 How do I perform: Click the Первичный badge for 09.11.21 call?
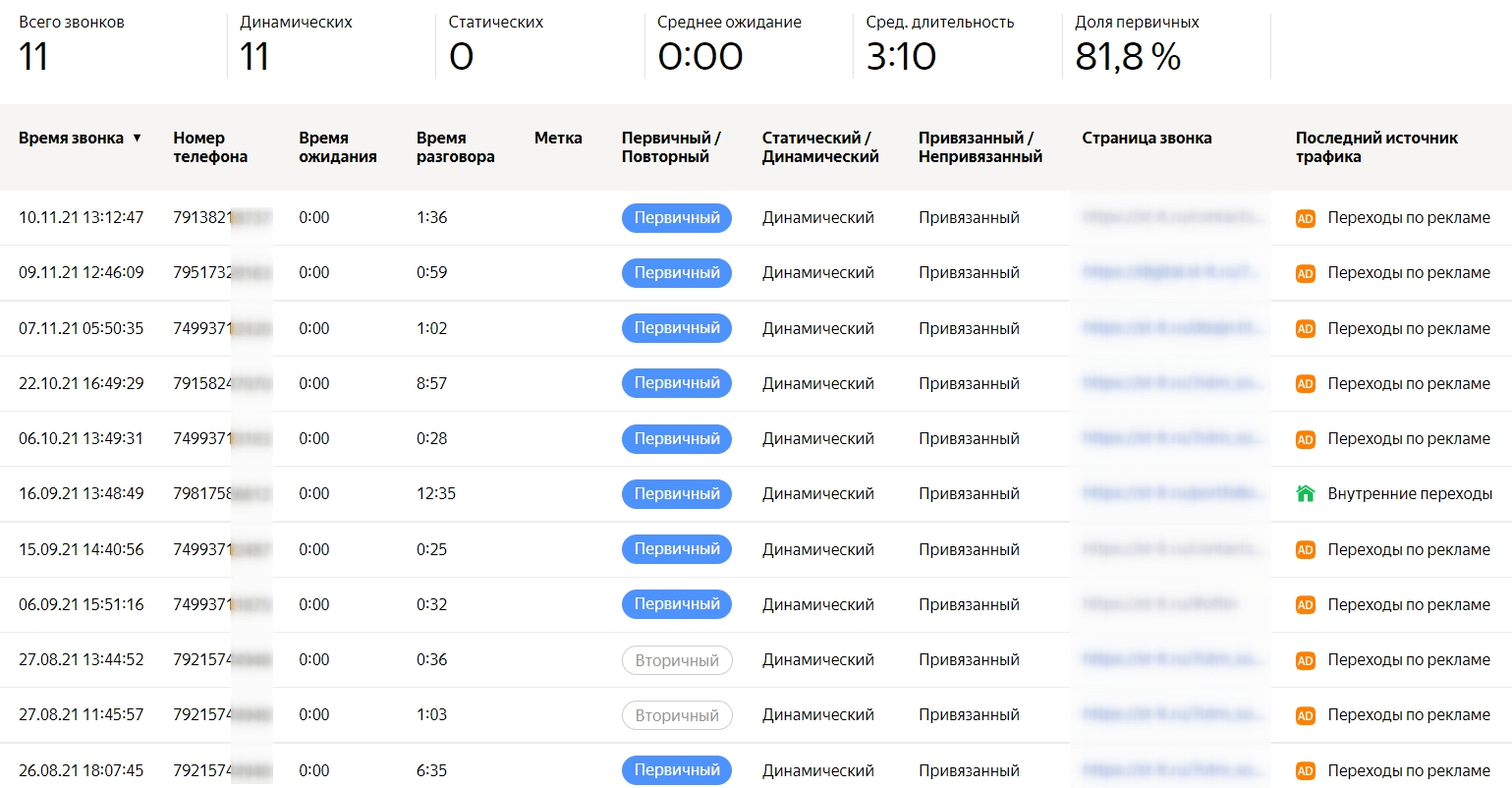677,273
